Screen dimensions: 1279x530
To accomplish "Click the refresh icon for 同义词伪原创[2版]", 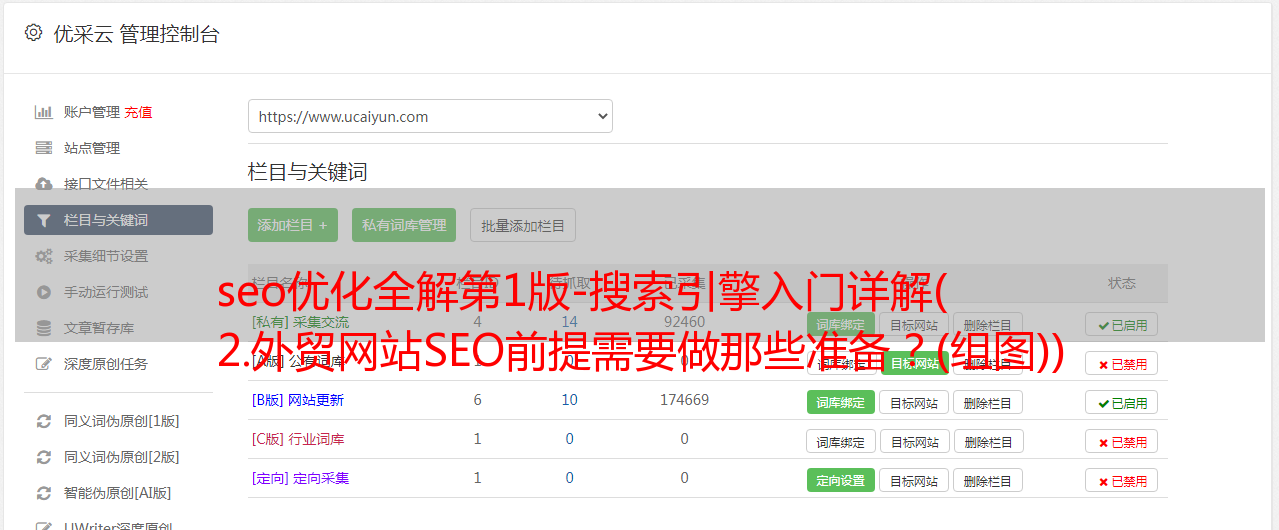I will coord(43,457).
